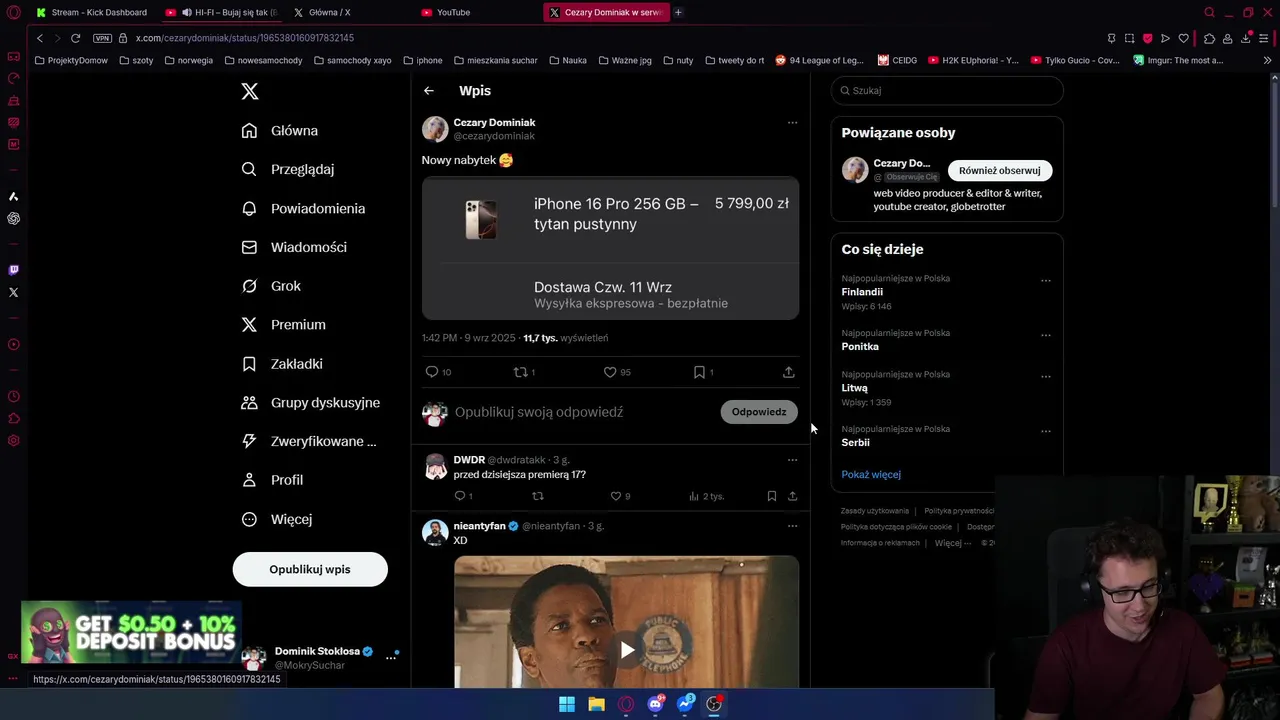This screenshot has width=1280, height=720.
Task: Open the more options menu on nieantyfan's reply
Action: tap(792, 526)
